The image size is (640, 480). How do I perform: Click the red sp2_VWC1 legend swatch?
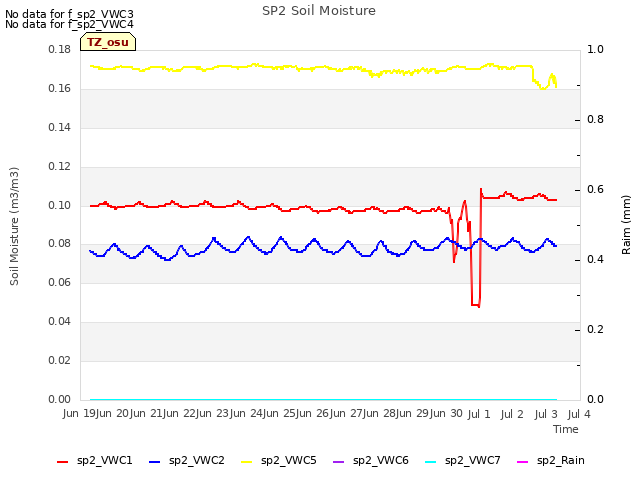62,462
